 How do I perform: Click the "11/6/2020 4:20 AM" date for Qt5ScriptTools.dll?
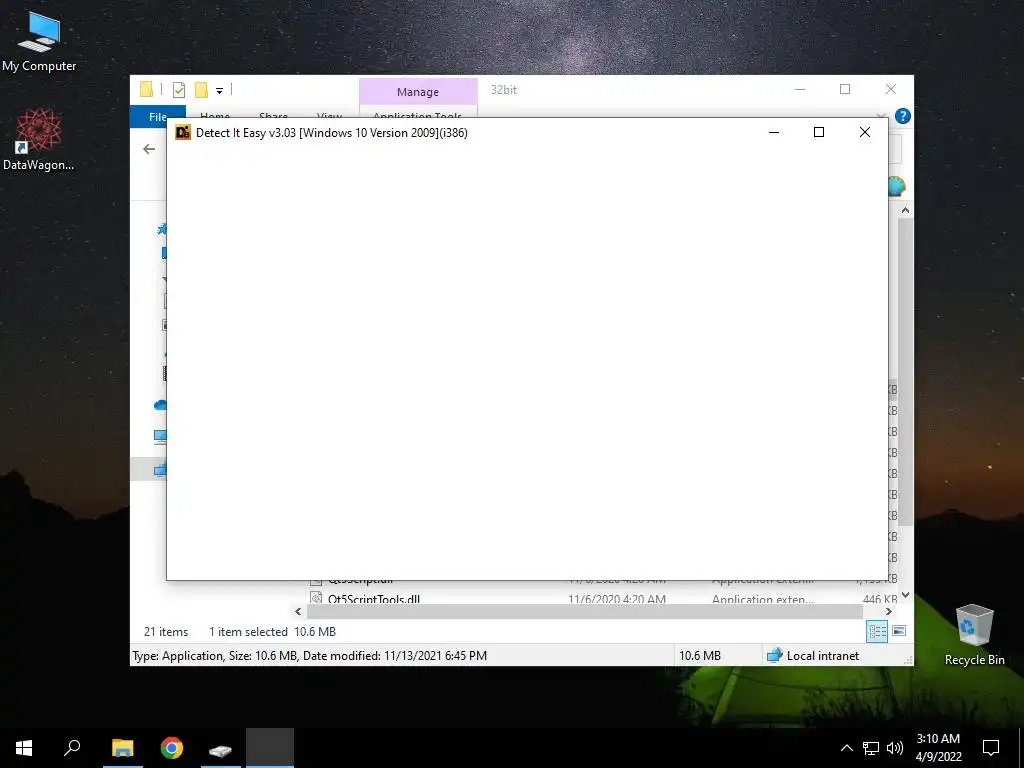pyautogui.click(x=616, y=599)
